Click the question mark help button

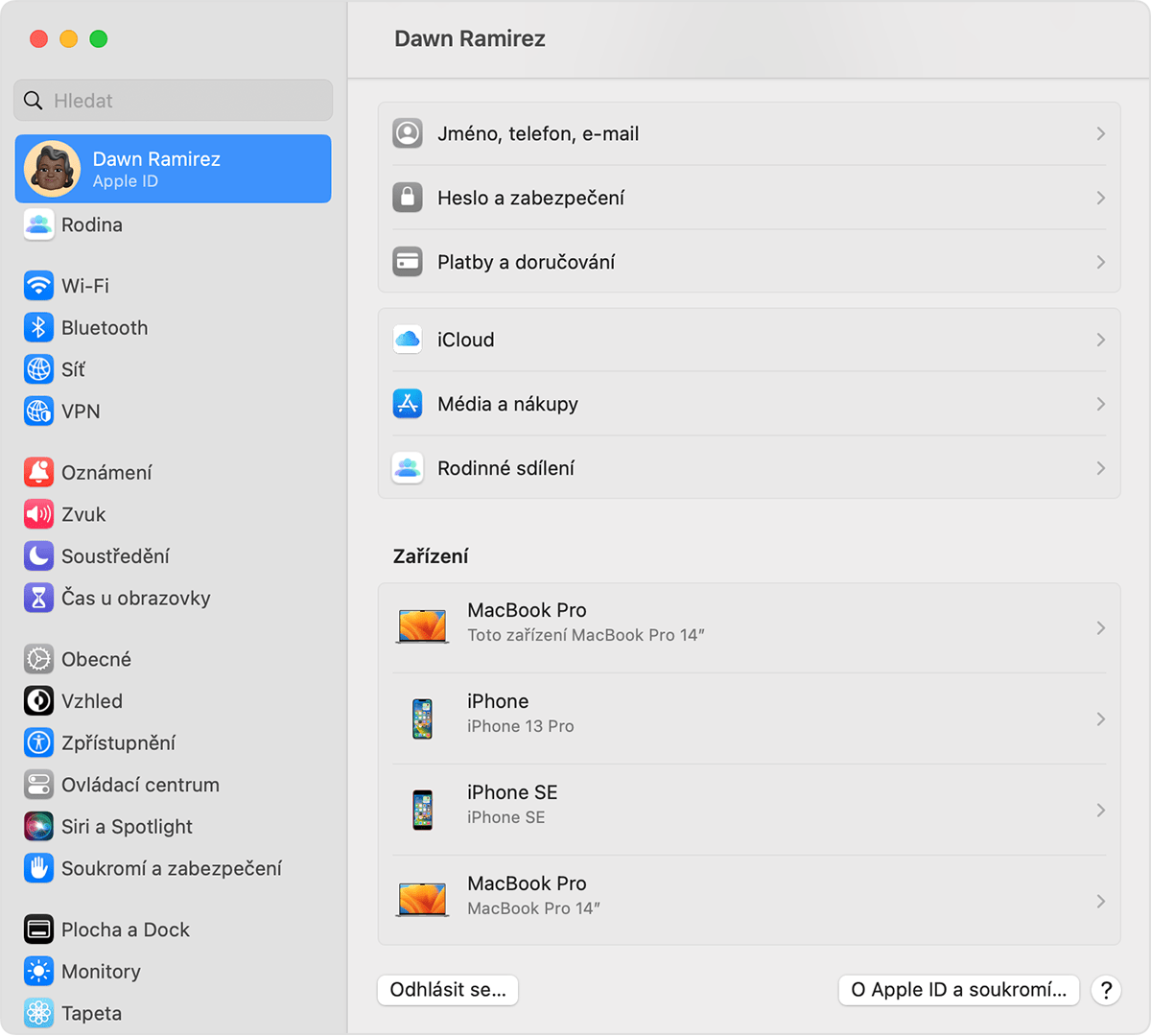[x=1106, y=990]
